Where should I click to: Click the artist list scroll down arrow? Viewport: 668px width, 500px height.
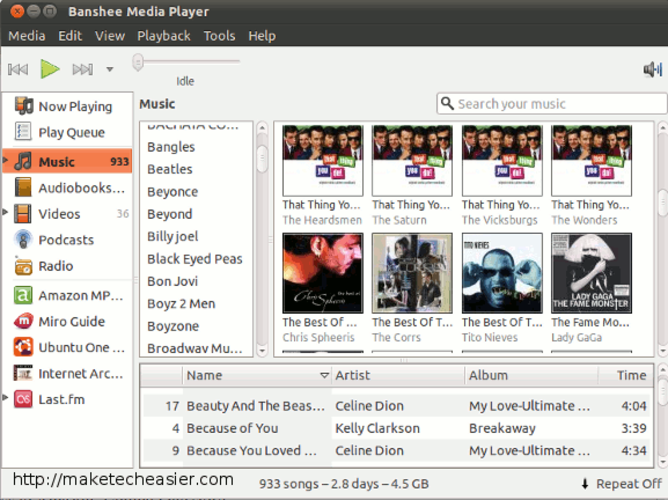point(262,351)
